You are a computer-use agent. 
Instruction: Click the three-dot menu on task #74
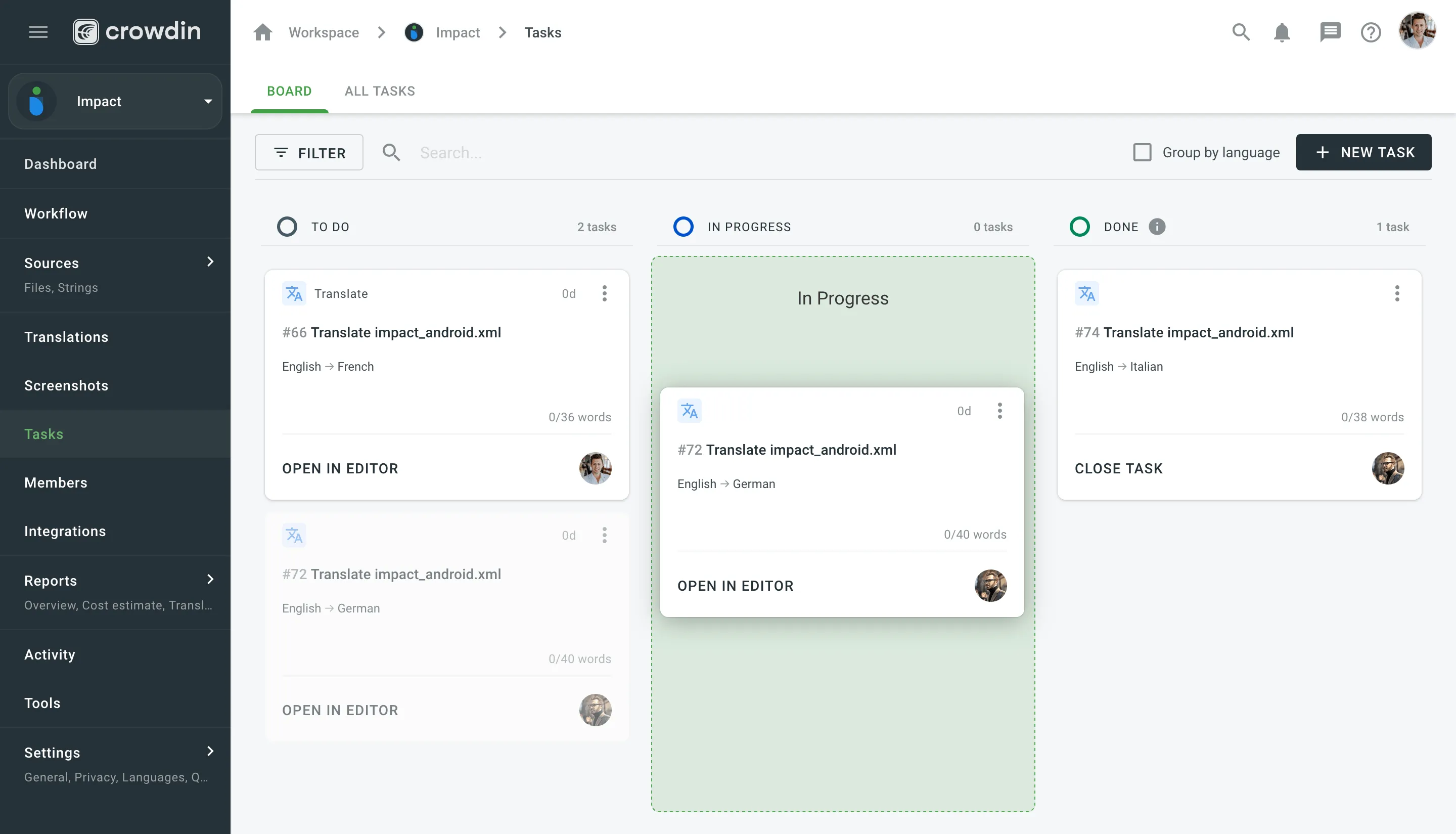(x=1397, y=293)
